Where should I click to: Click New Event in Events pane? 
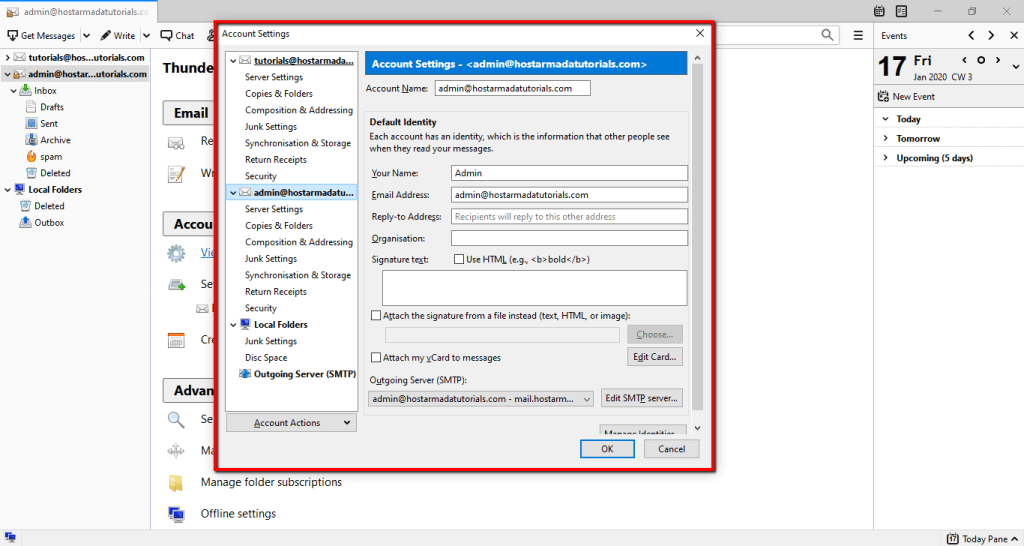(907, 97)
